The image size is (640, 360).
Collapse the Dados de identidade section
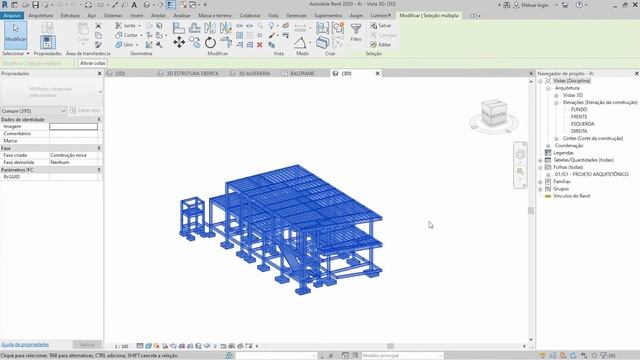[99, 120]
